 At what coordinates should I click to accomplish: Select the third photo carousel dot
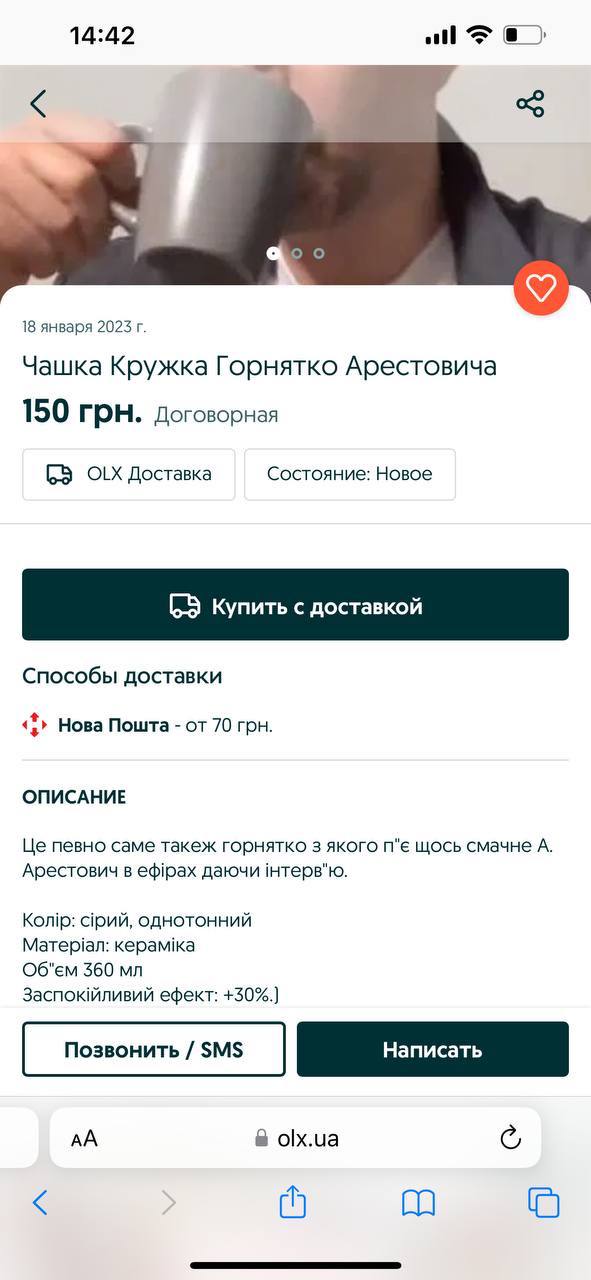coord(318,253)
